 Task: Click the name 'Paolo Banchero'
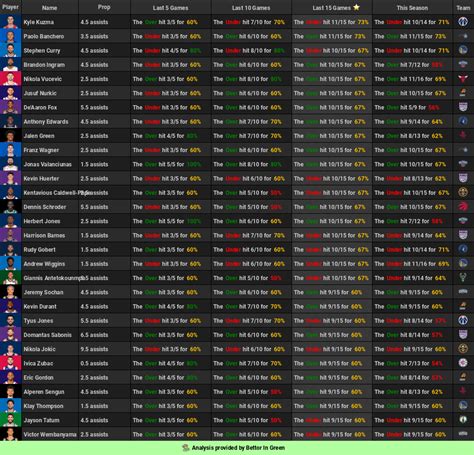pos(44,36)
